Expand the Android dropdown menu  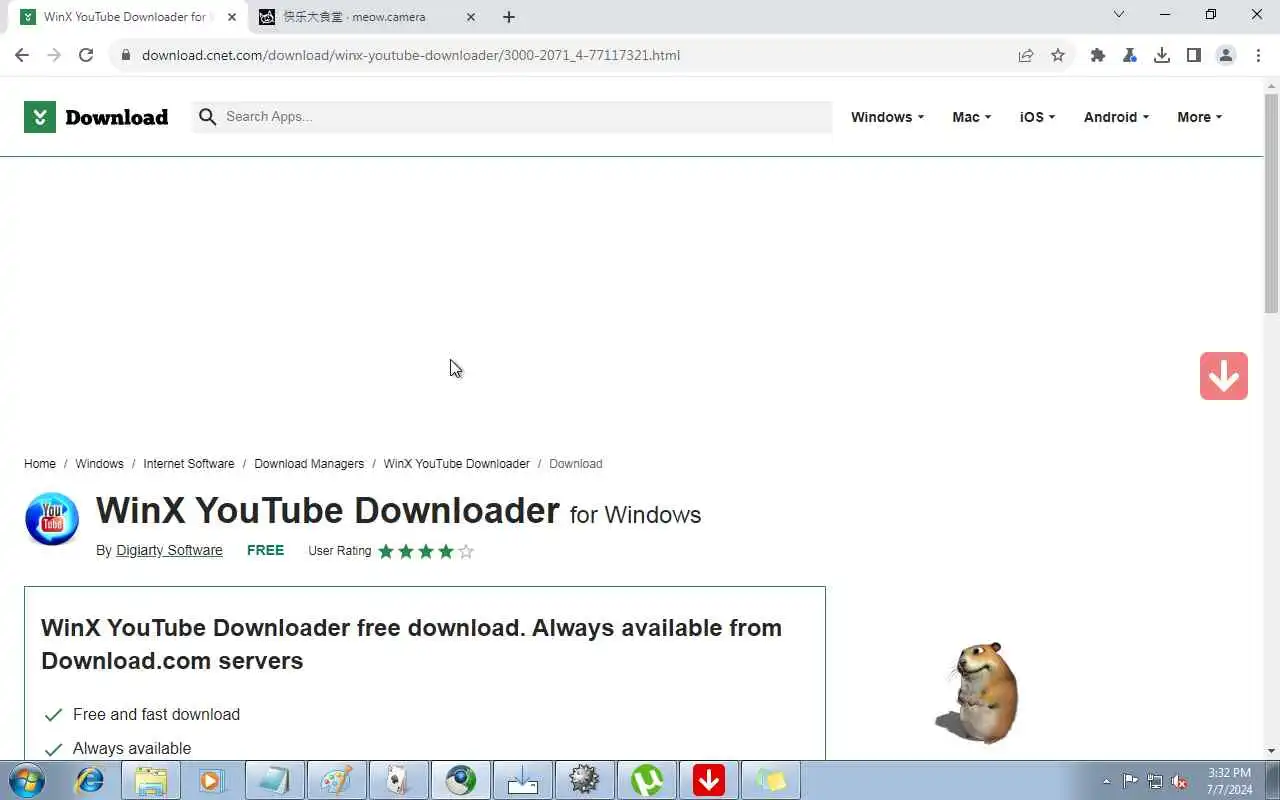click(x=1116, y=117)
